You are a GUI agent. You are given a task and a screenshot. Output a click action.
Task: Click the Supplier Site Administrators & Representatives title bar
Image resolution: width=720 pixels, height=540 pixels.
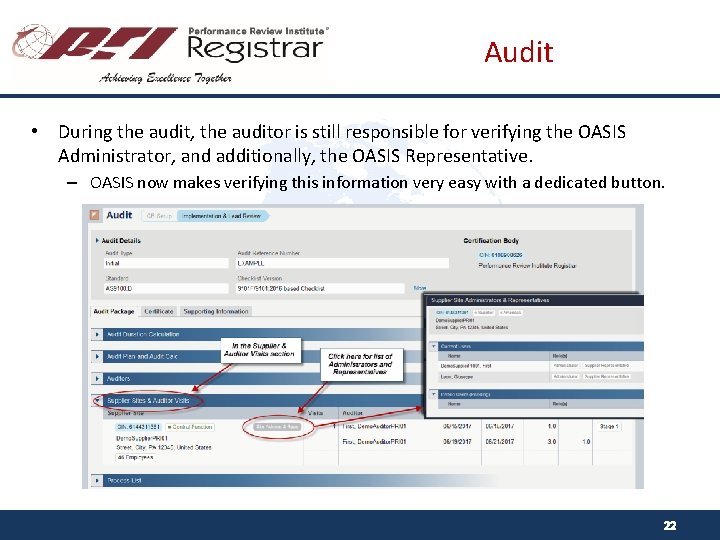tap(535, 300)
